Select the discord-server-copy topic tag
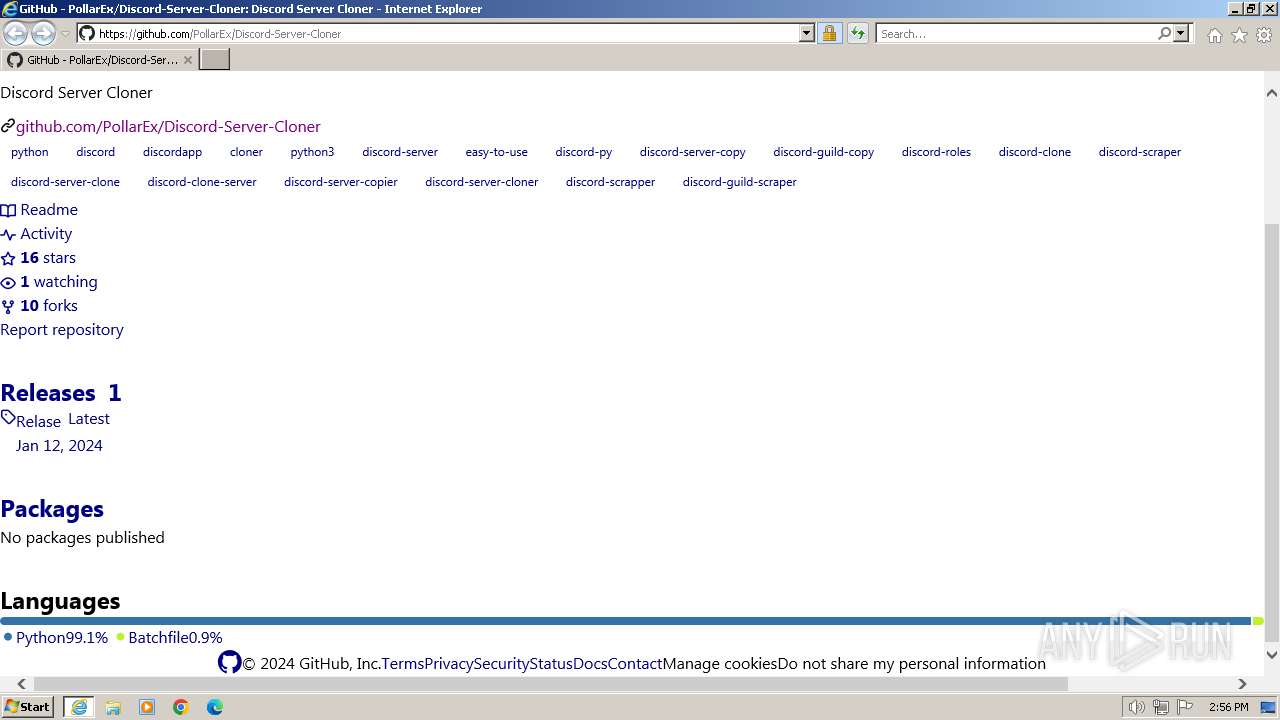Screen dimensions: 1280x720 [x=692, y=152]
